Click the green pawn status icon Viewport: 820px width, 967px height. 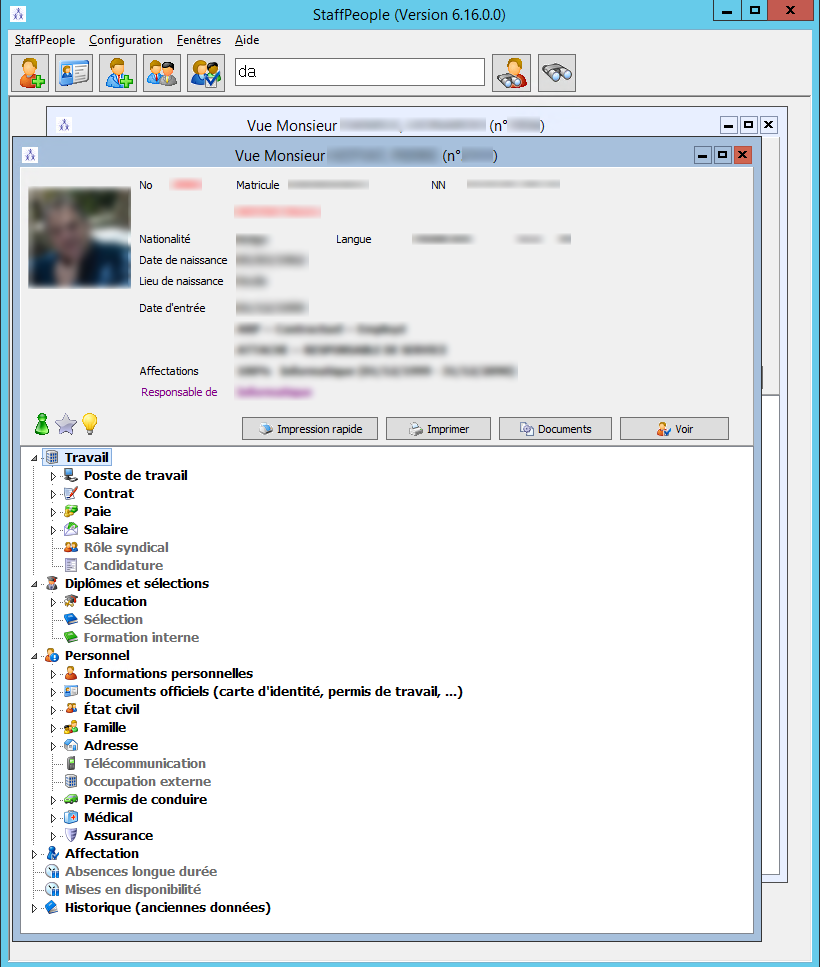pyautogui.click(x=42, y=424)
